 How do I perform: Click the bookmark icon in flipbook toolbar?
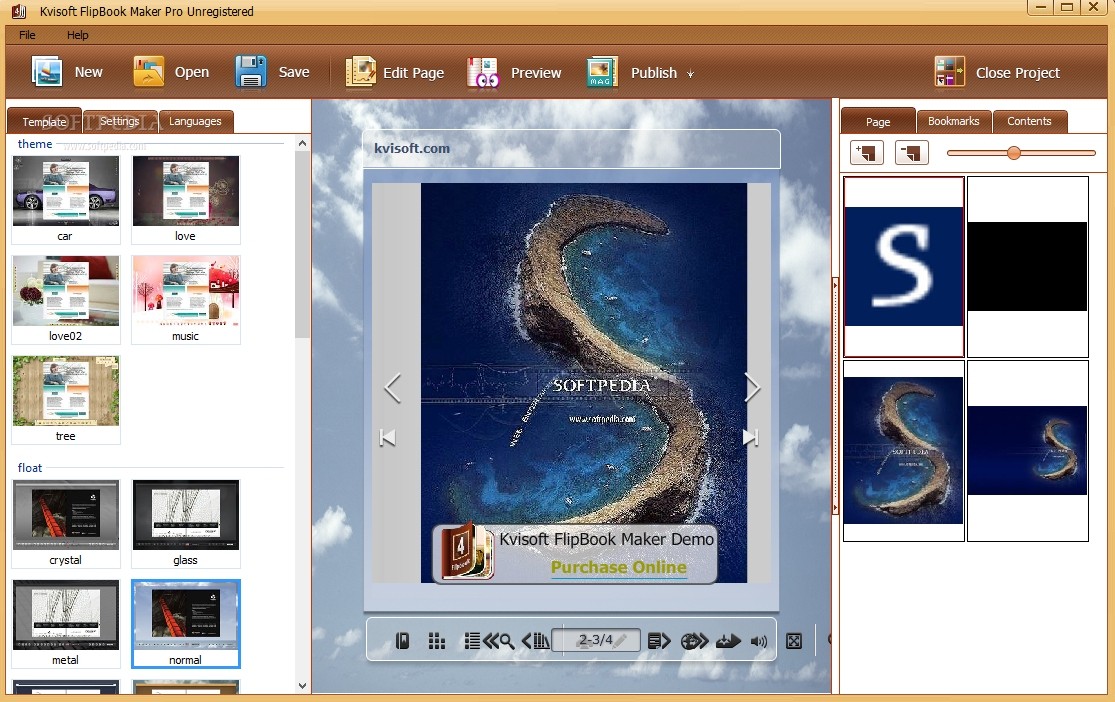tap(402, 641)
